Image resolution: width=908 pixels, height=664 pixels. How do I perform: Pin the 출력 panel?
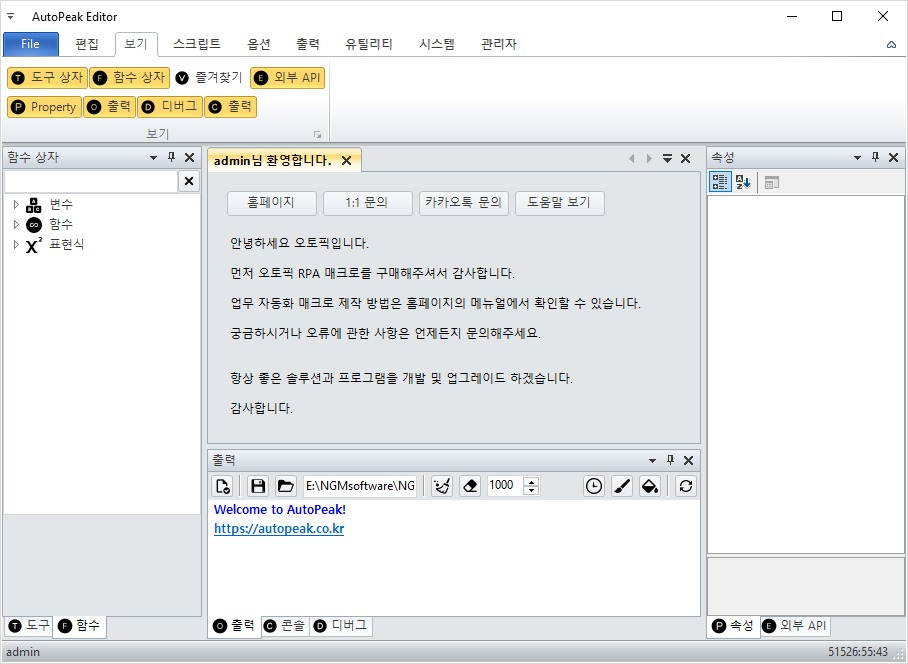coord(671,460)
